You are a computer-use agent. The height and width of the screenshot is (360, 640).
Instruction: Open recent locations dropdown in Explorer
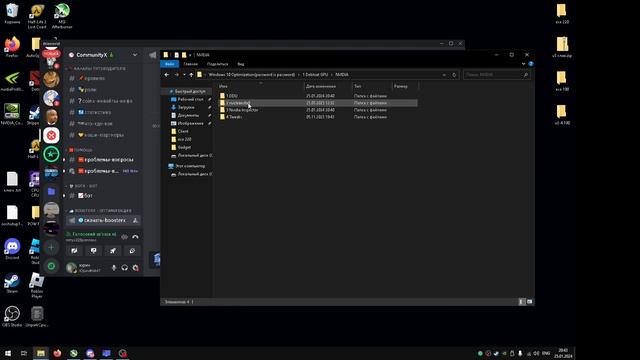pyautogui.click(x=184, y=75)
